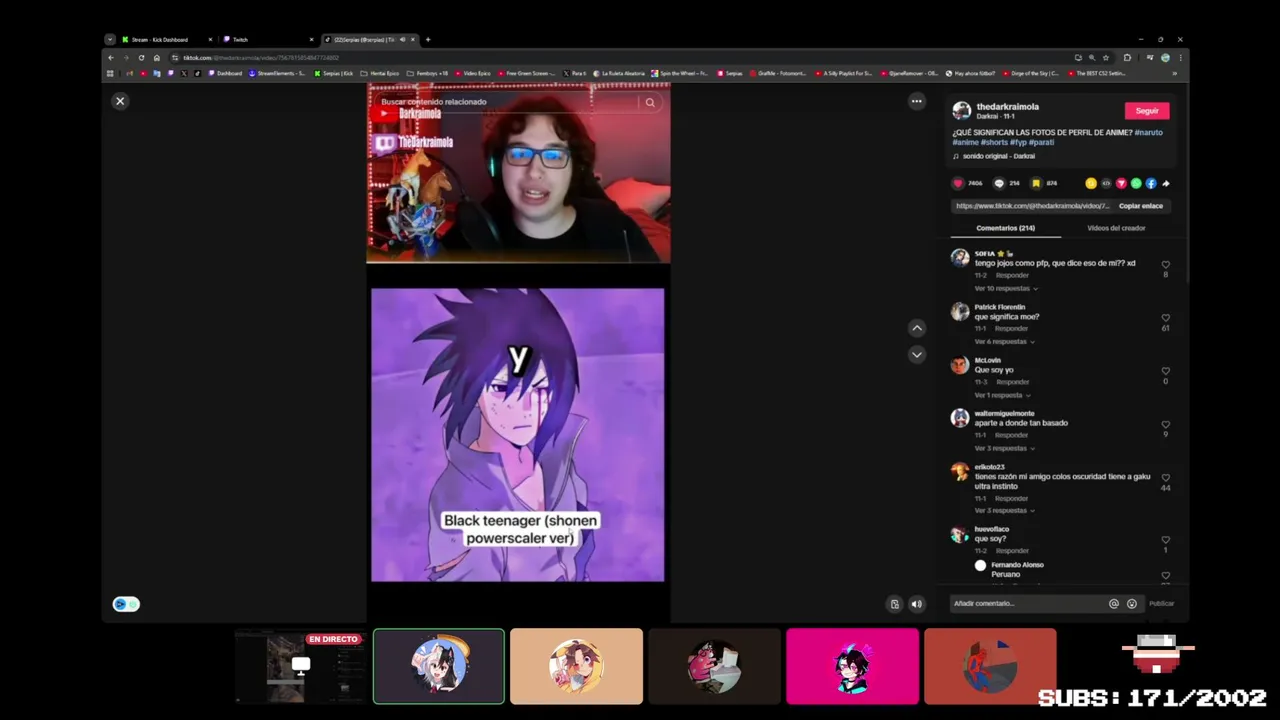Toggle the auto-scroll switch at bottom left

pyautogui.click(x=126, y=604)
